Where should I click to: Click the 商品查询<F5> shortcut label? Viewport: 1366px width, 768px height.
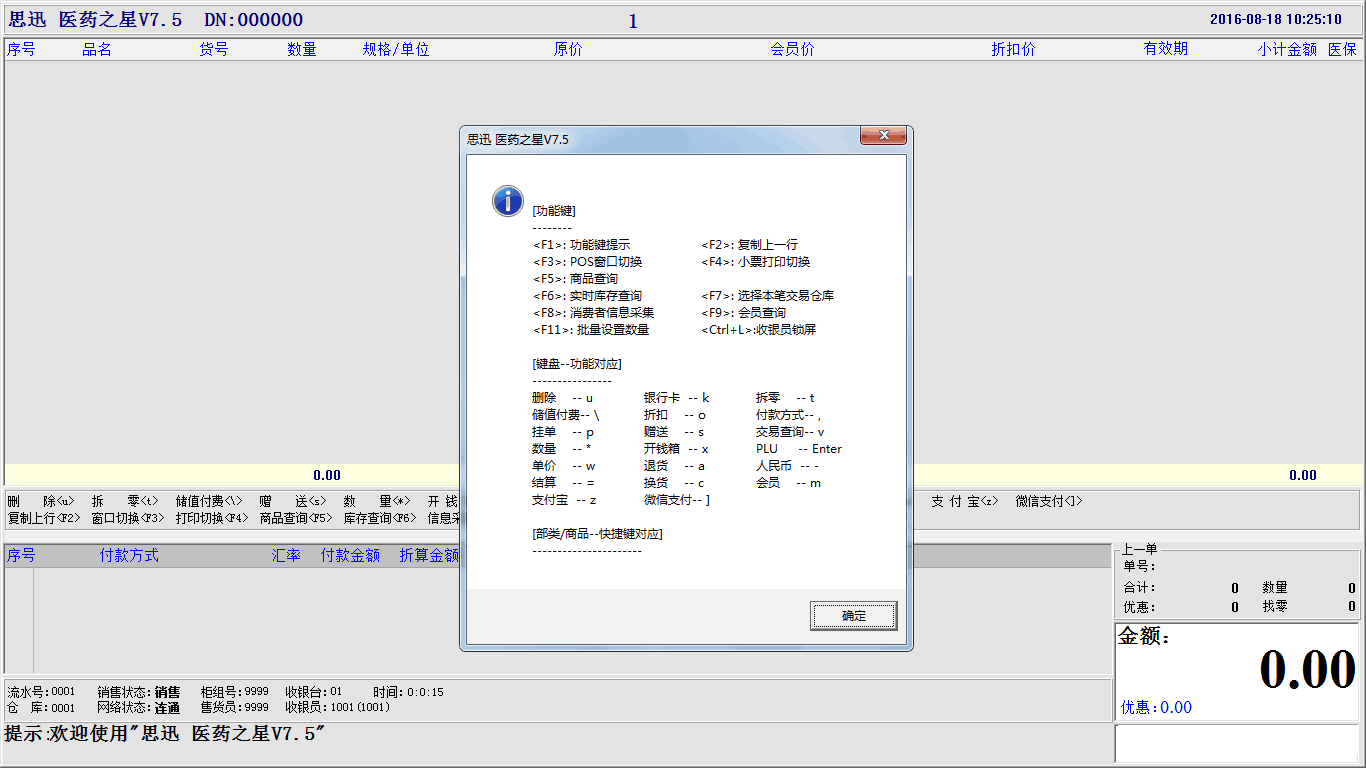(x=296, y=518)
